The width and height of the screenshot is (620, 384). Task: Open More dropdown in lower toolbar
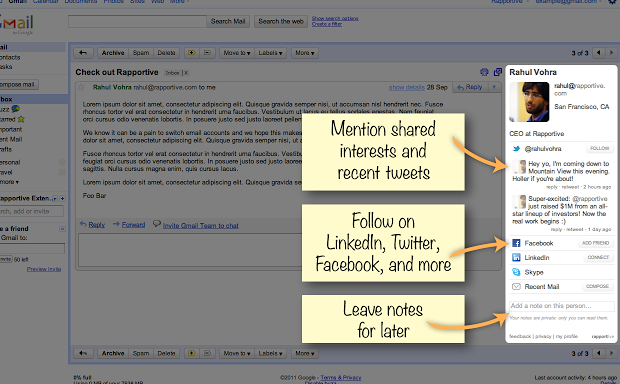click(304, 353)
